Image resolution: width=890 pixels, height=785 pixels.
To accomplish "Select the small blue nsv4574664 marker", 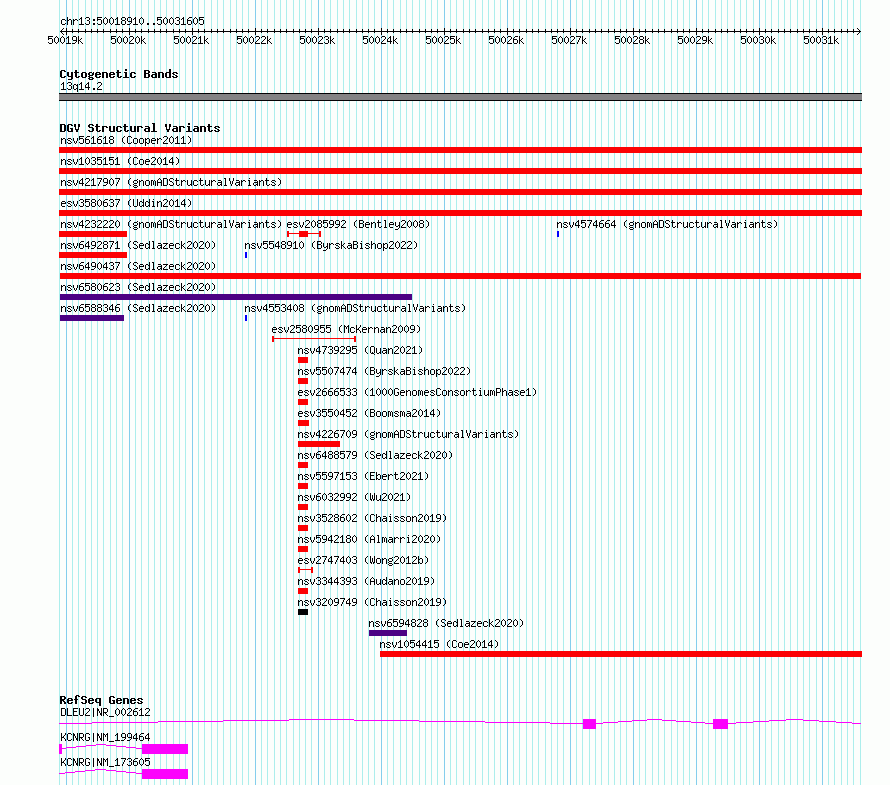I will click(558, 234).
